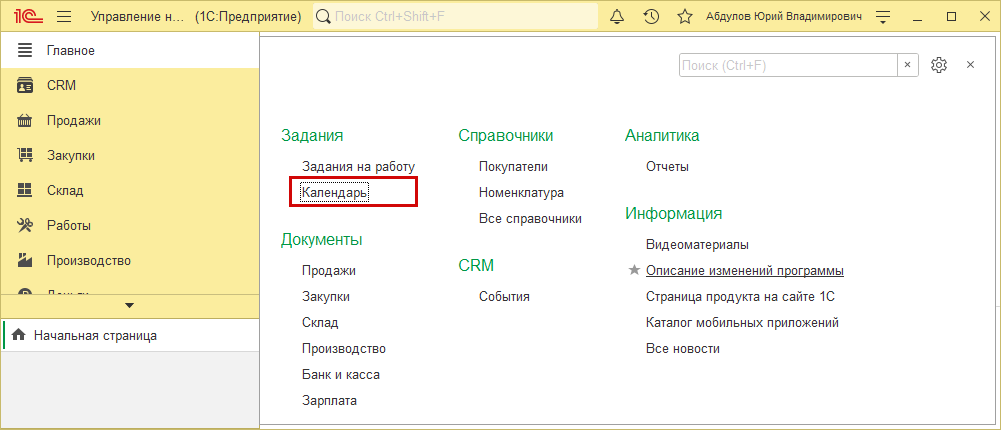
Task: Open События under CRM
Action: (x=504, y=296)
